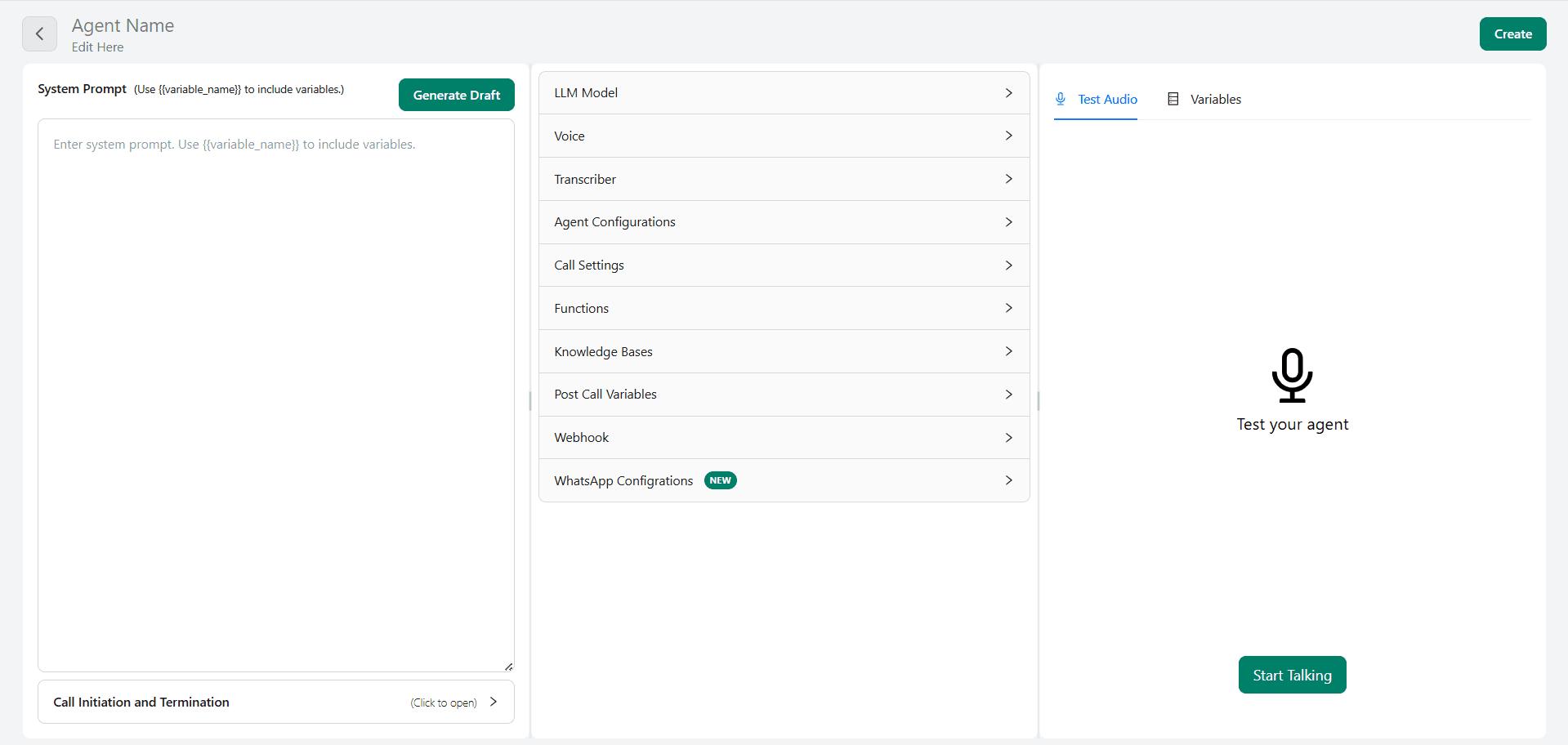Click the resize handle of the prompt textarea
1568x745 pixels.
(x=508, y=667)
